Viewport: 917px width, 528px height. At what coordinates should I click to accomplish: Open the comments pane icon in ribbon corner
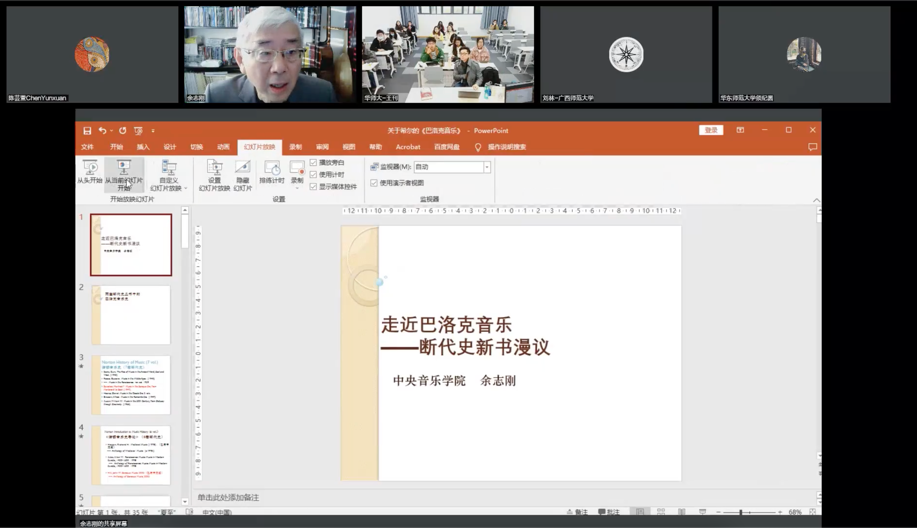812,147
